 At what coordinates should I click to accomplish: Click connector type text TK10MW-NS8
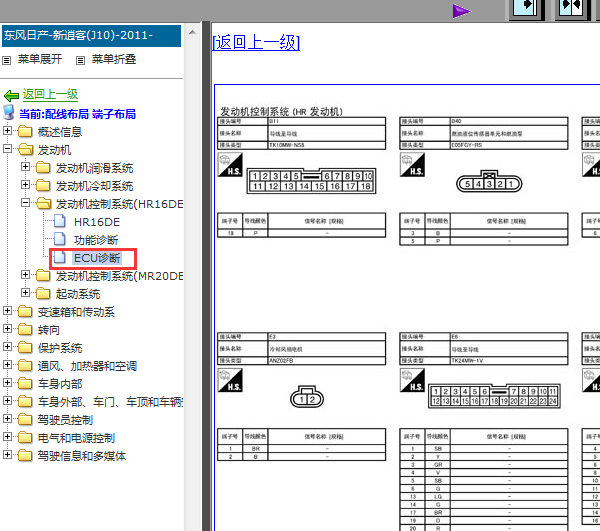(x=287, y=145)
